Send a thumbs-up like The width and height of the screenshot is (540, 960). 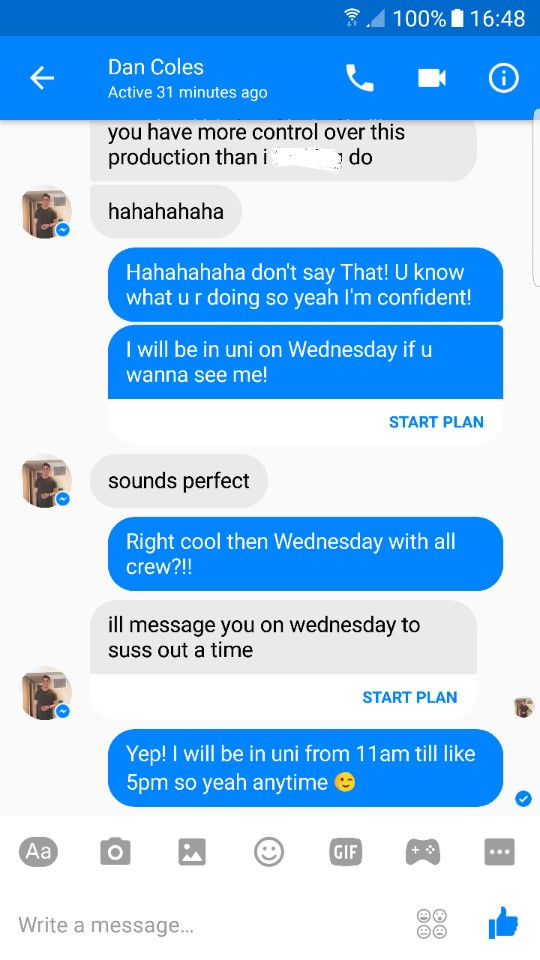(x=503, y=923)
